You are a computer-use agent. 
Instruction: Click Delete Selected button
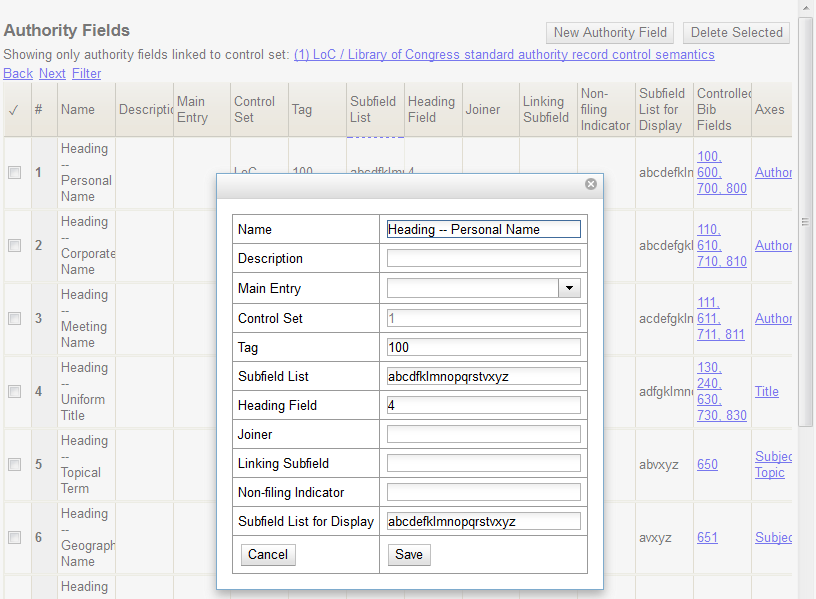point(736,33)
